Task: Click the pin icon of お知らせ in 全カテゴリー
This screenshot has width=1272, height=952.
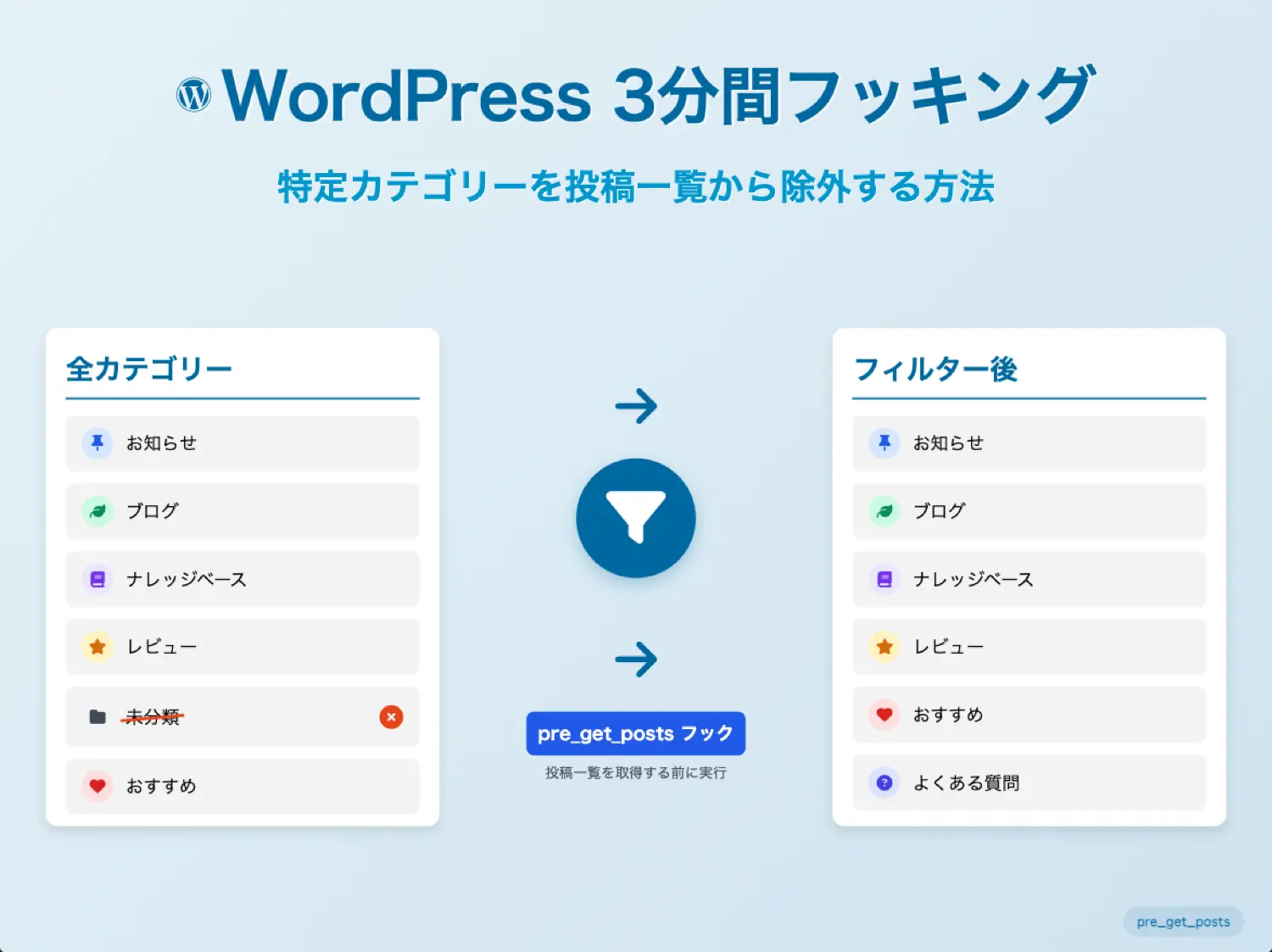Action: pos(98,443)
